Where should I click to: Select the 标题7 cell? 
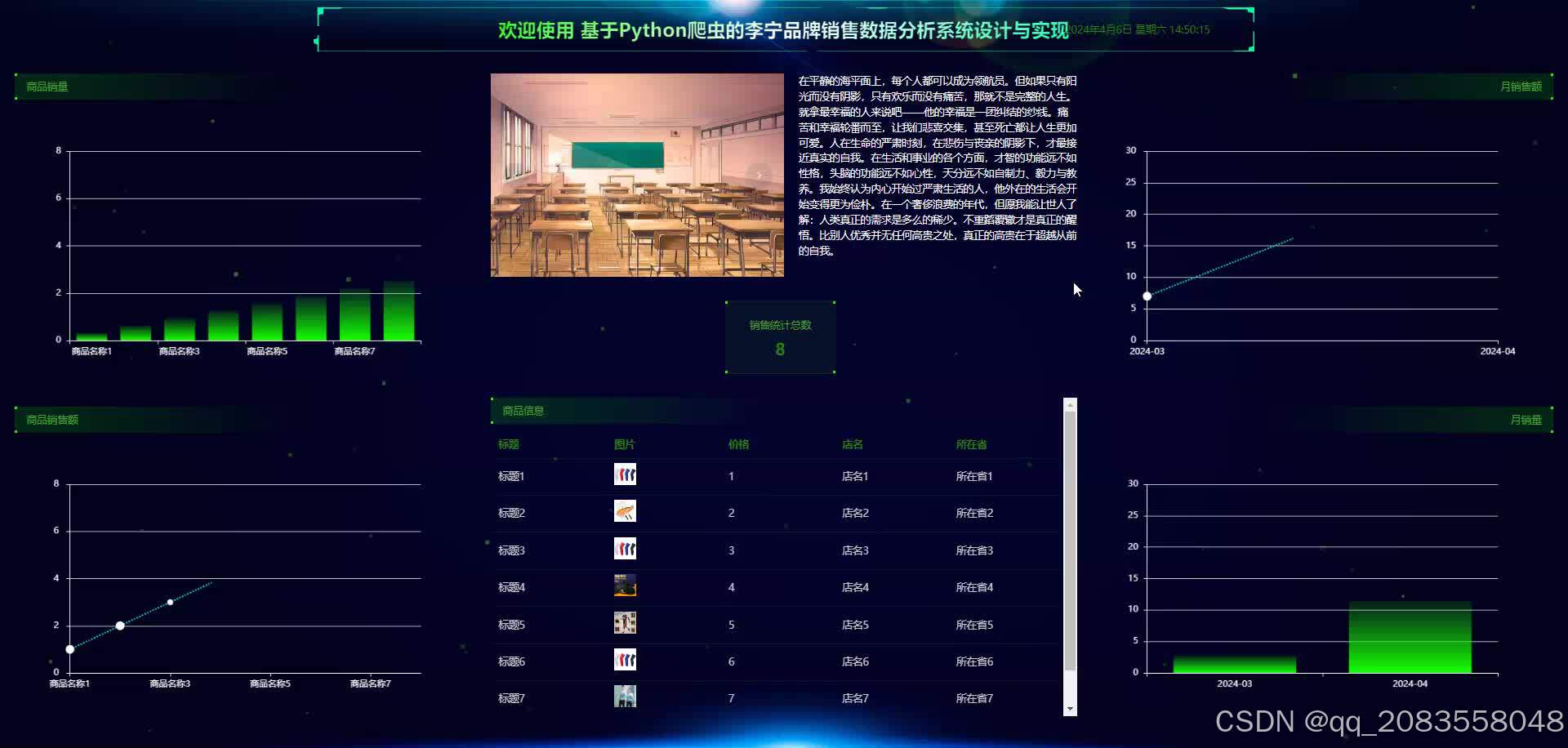[x=511, y=698]
